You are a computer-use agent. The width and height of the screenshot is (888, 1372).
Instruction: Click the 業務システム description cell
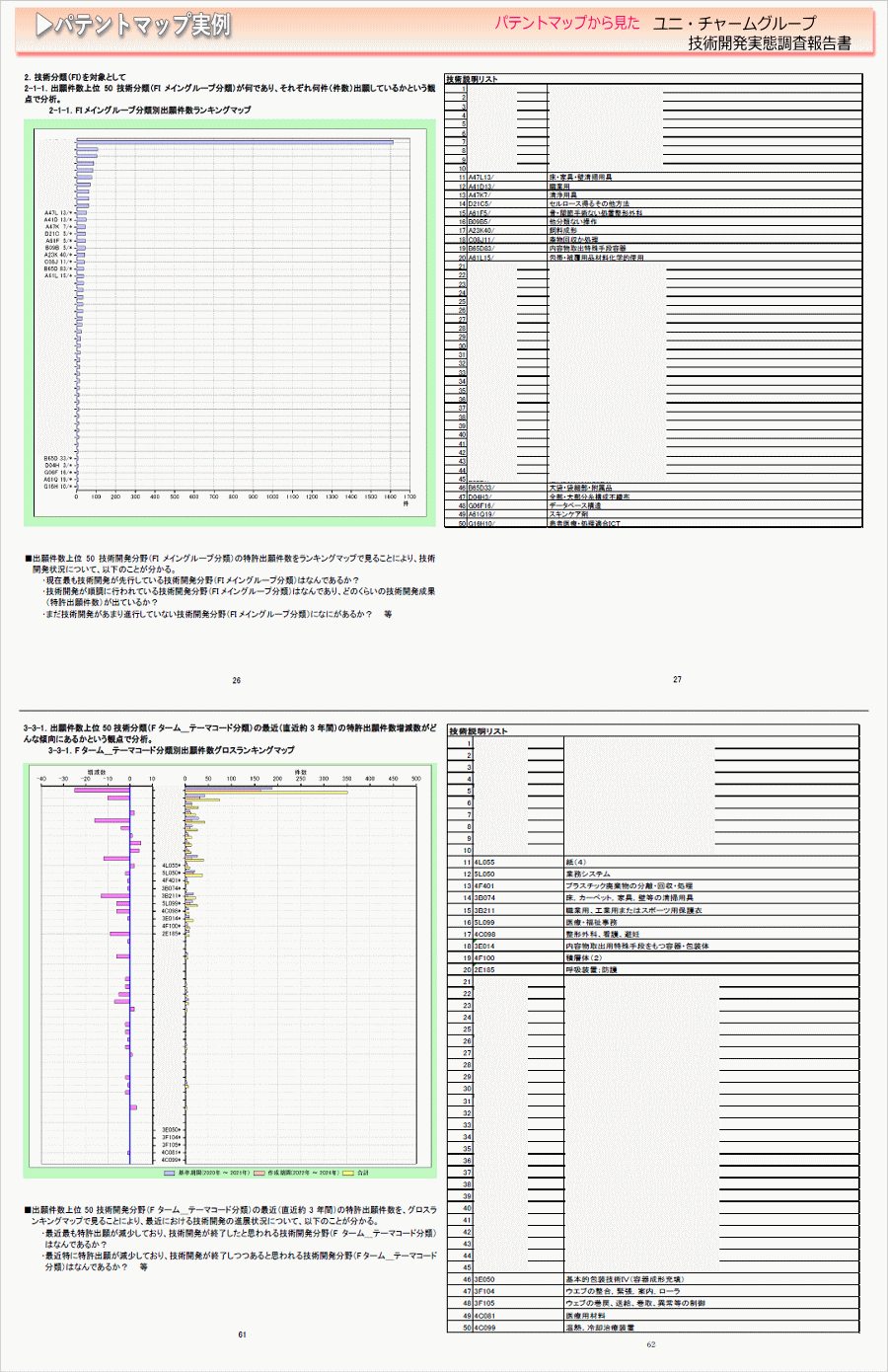[x=588, y=875]
